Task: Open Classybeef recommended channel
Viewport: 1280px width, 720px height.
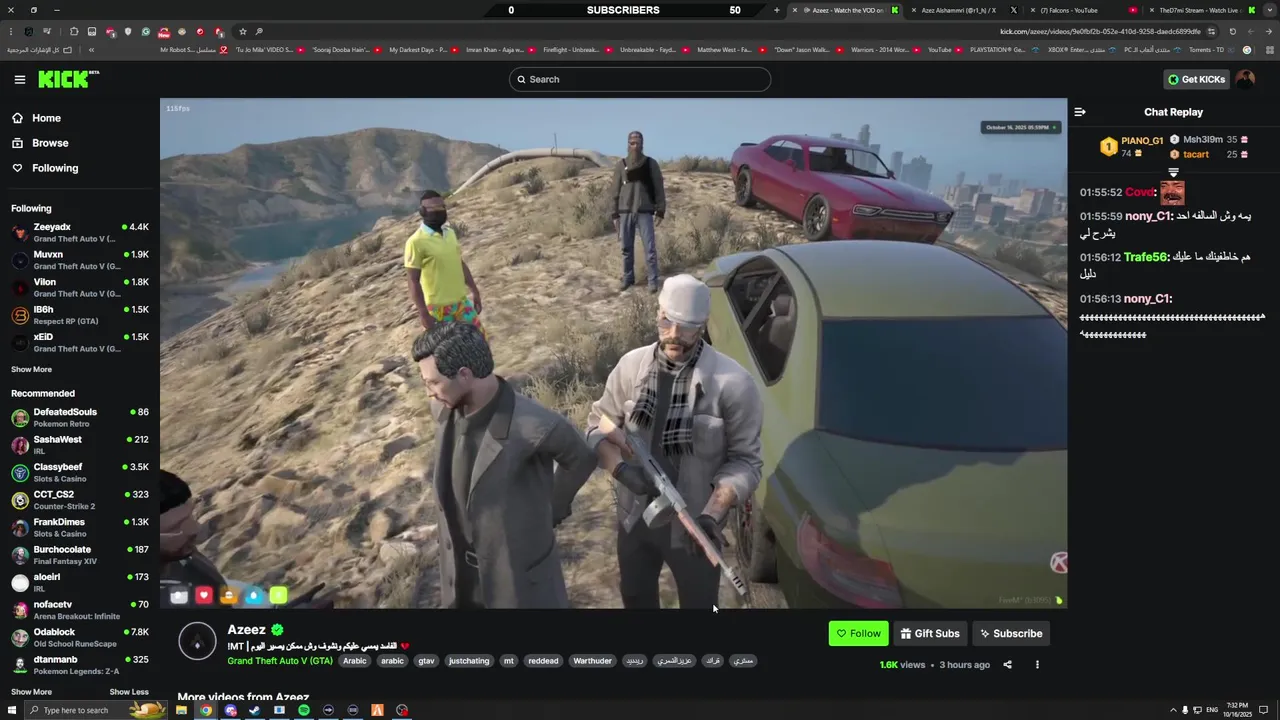Action: (80, 472)
